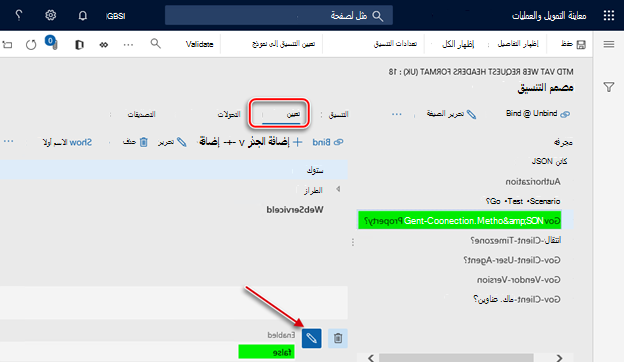Image resolution: width=624 pixels, height=362 pixels.
Task: Click the GBSI company selector
Action: (116, 16)
